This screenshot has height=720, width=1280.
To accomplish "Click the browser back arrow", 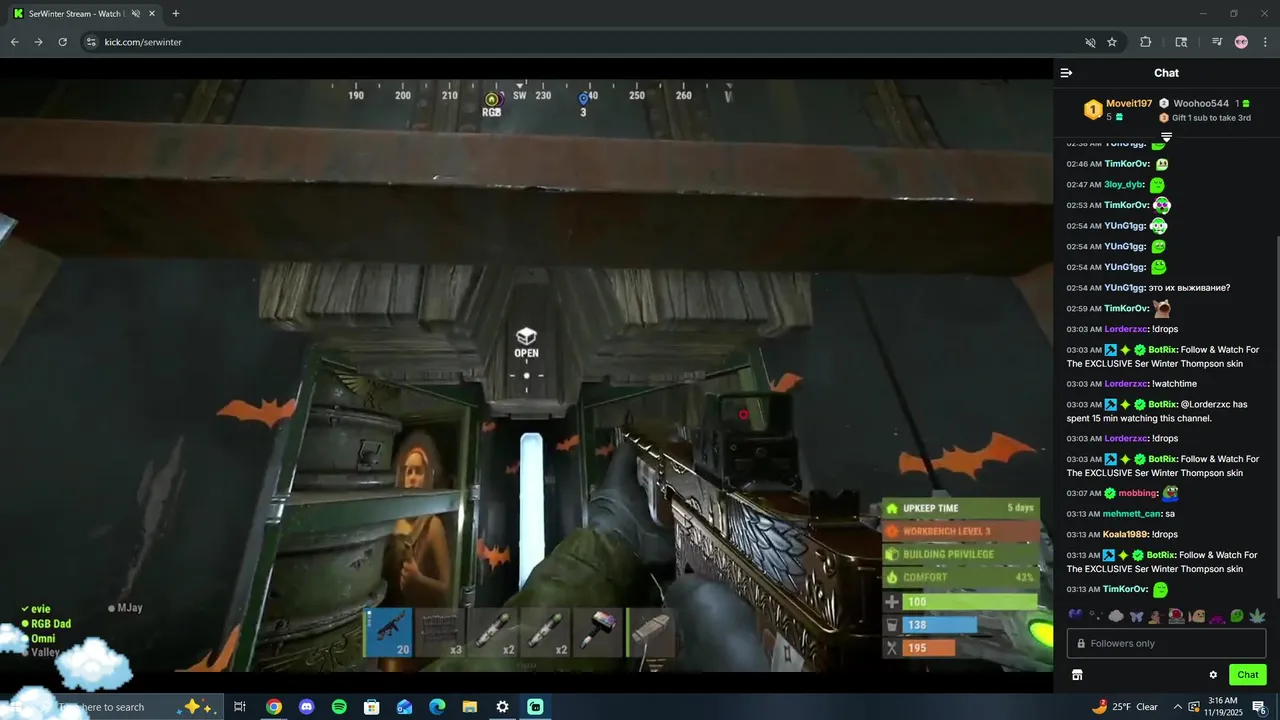I will point(14,42).
